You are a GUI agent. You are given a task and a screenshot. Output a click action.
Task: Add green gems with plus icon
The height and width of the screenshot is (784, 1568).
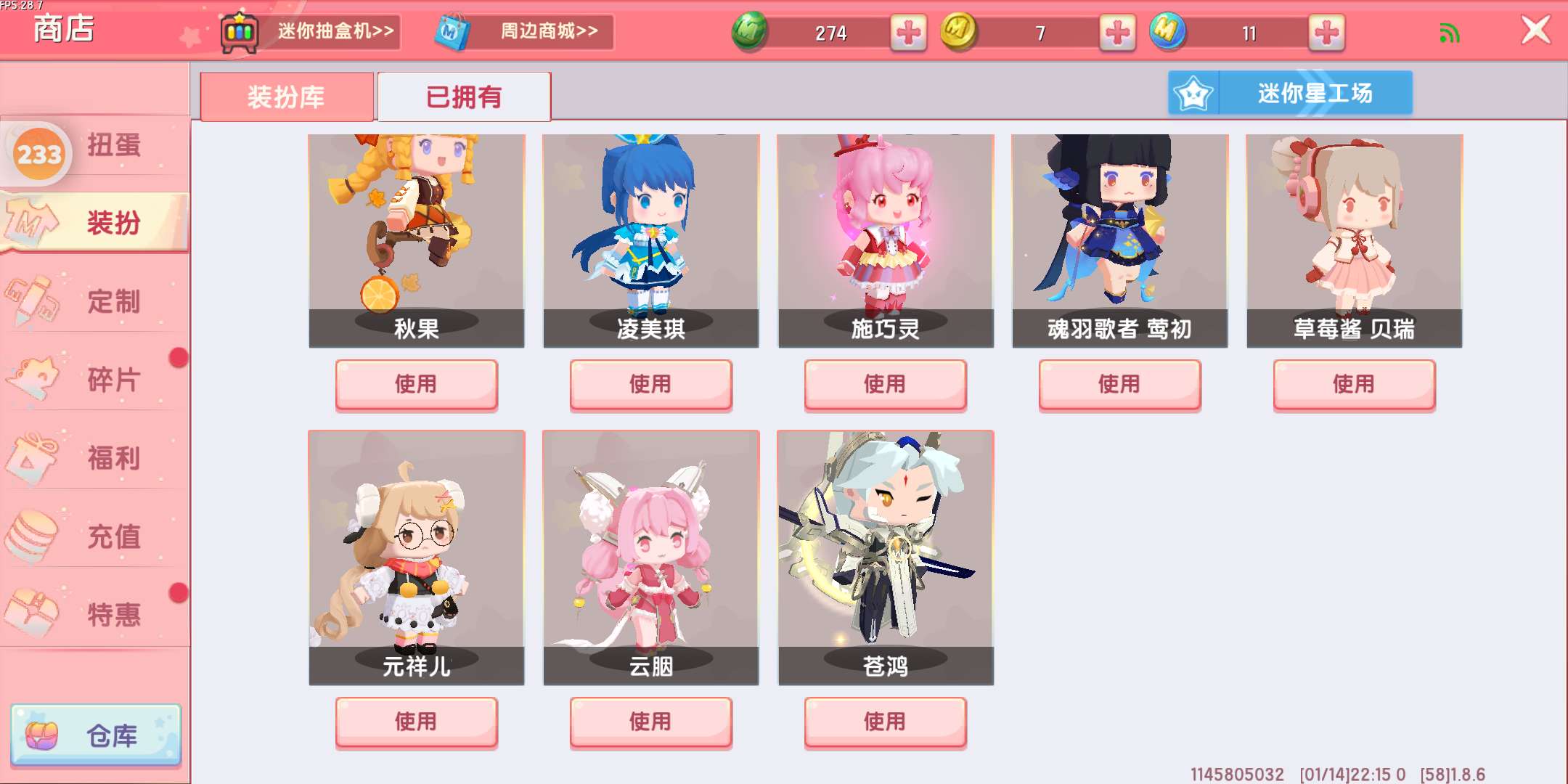tap(908, 33)
